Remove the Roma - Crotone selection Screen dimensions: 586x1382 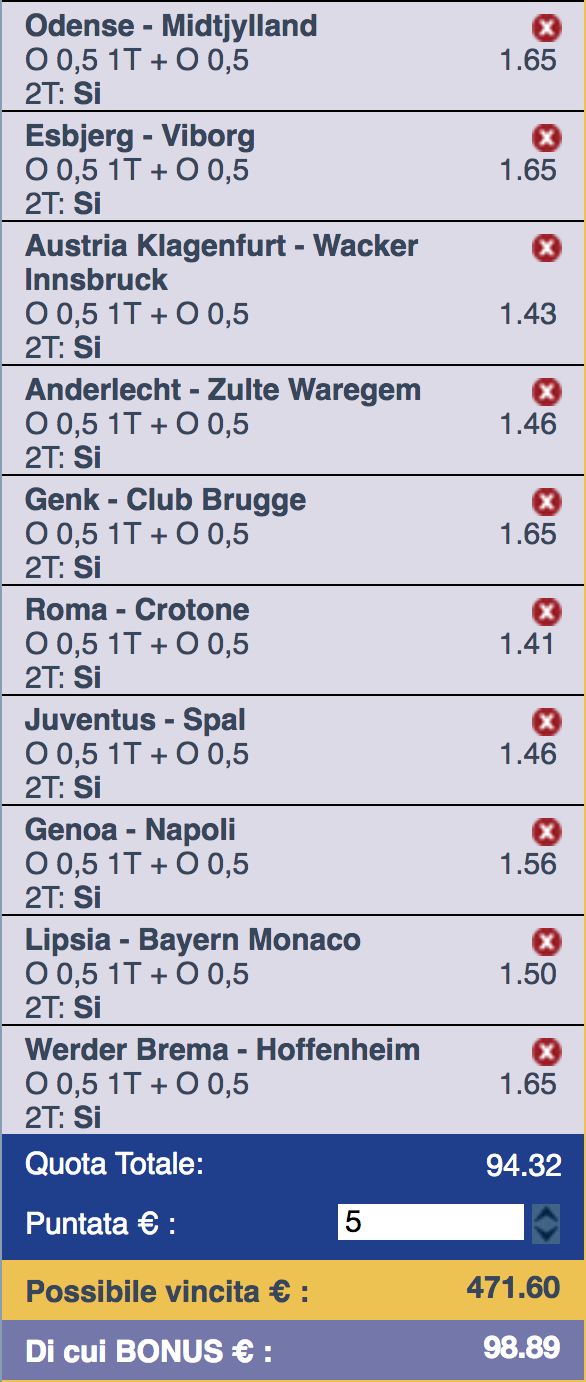(547, 611)
